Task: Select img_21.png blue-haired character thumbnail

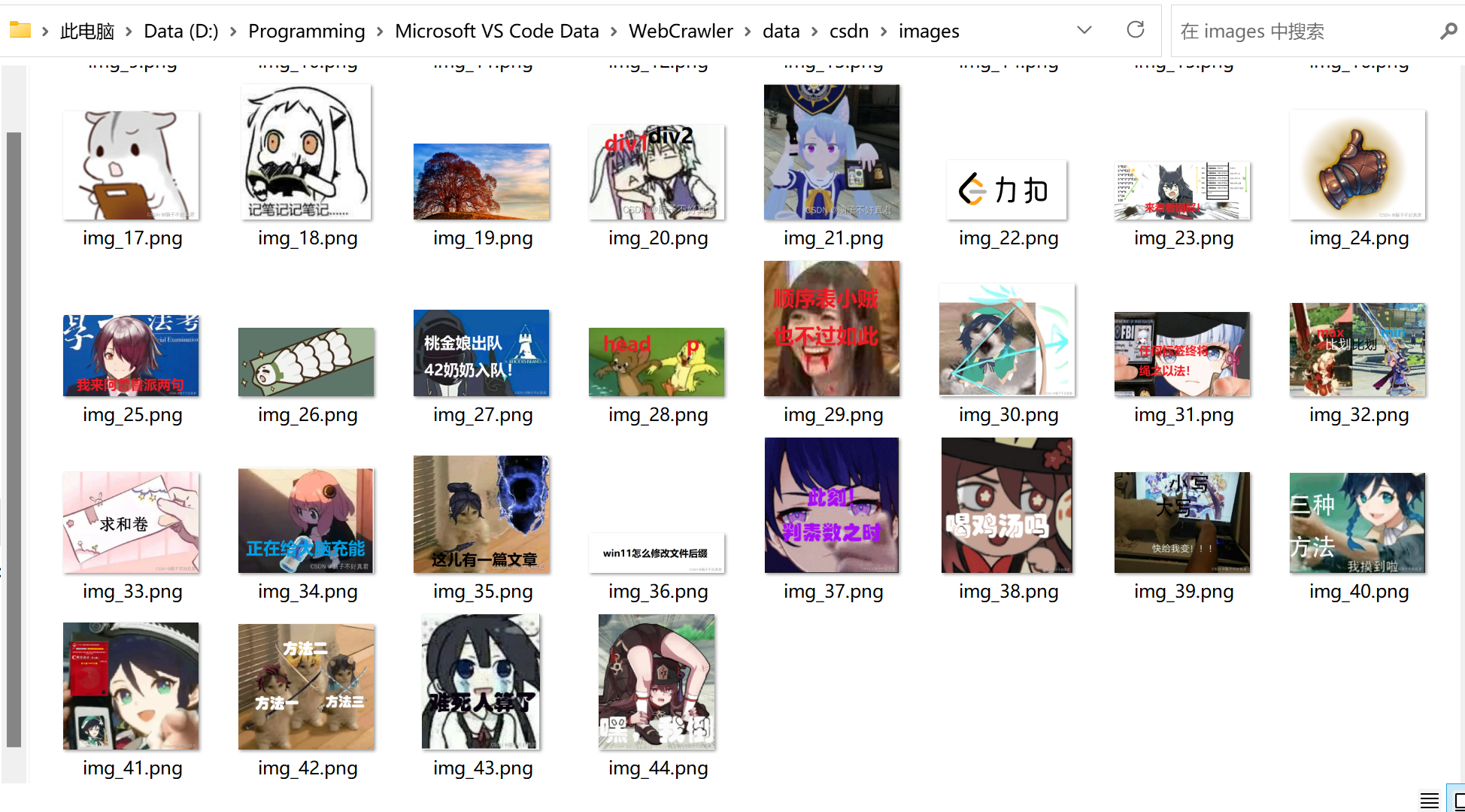Action: [832, 152]
